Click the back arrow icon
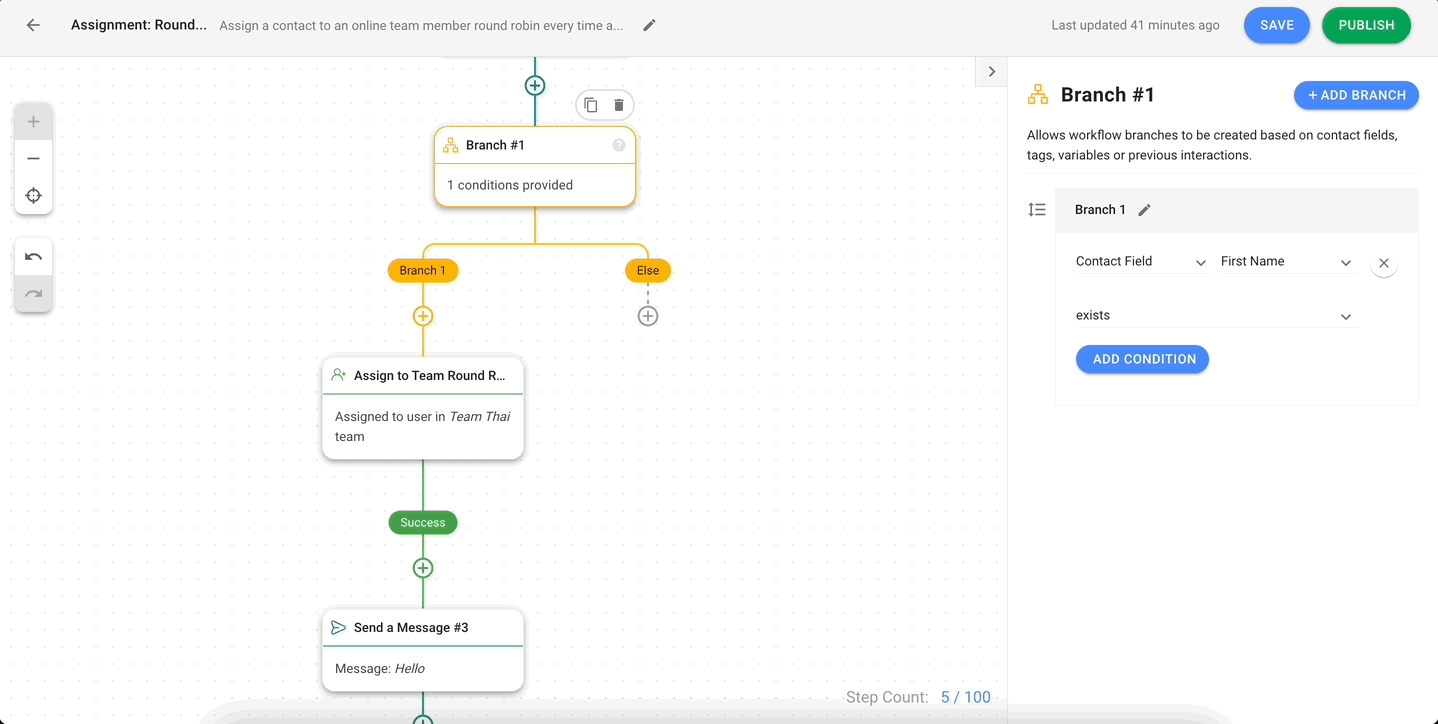Screen dimensions: 1438x724 click(x=33, y=25)
